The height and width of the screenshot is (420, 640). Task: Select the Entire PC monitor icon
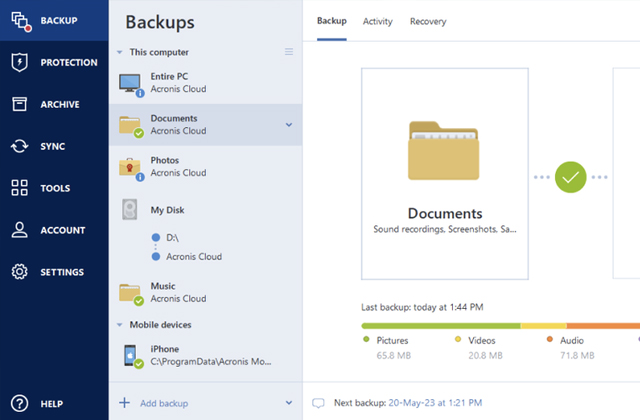pyautogui.click(x=131, y=84)
